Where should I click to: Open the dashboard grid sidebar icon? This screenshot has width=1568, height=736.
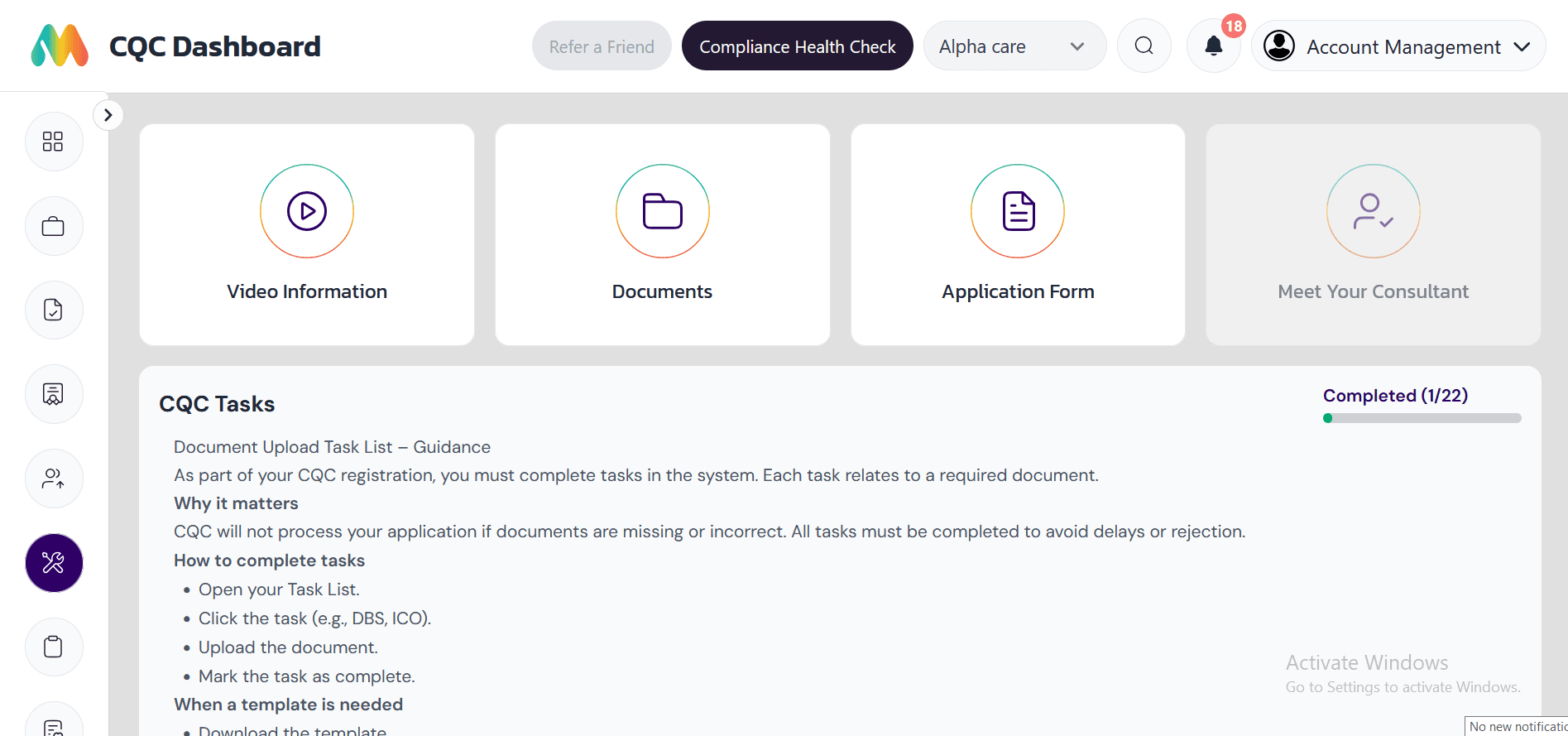(53, 142)
